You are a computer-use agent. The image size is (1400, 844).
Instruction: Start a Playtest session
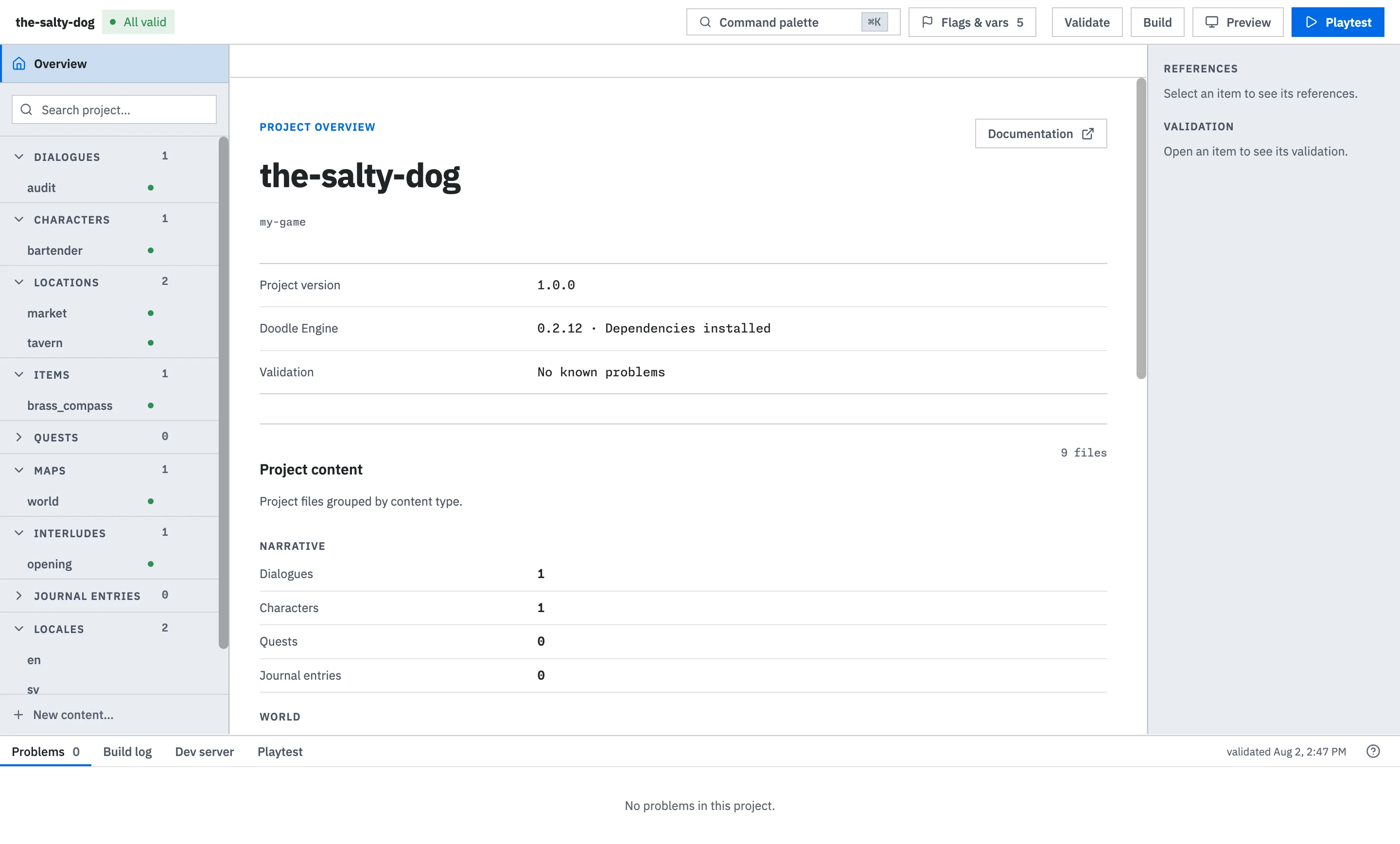(1337, 22)
